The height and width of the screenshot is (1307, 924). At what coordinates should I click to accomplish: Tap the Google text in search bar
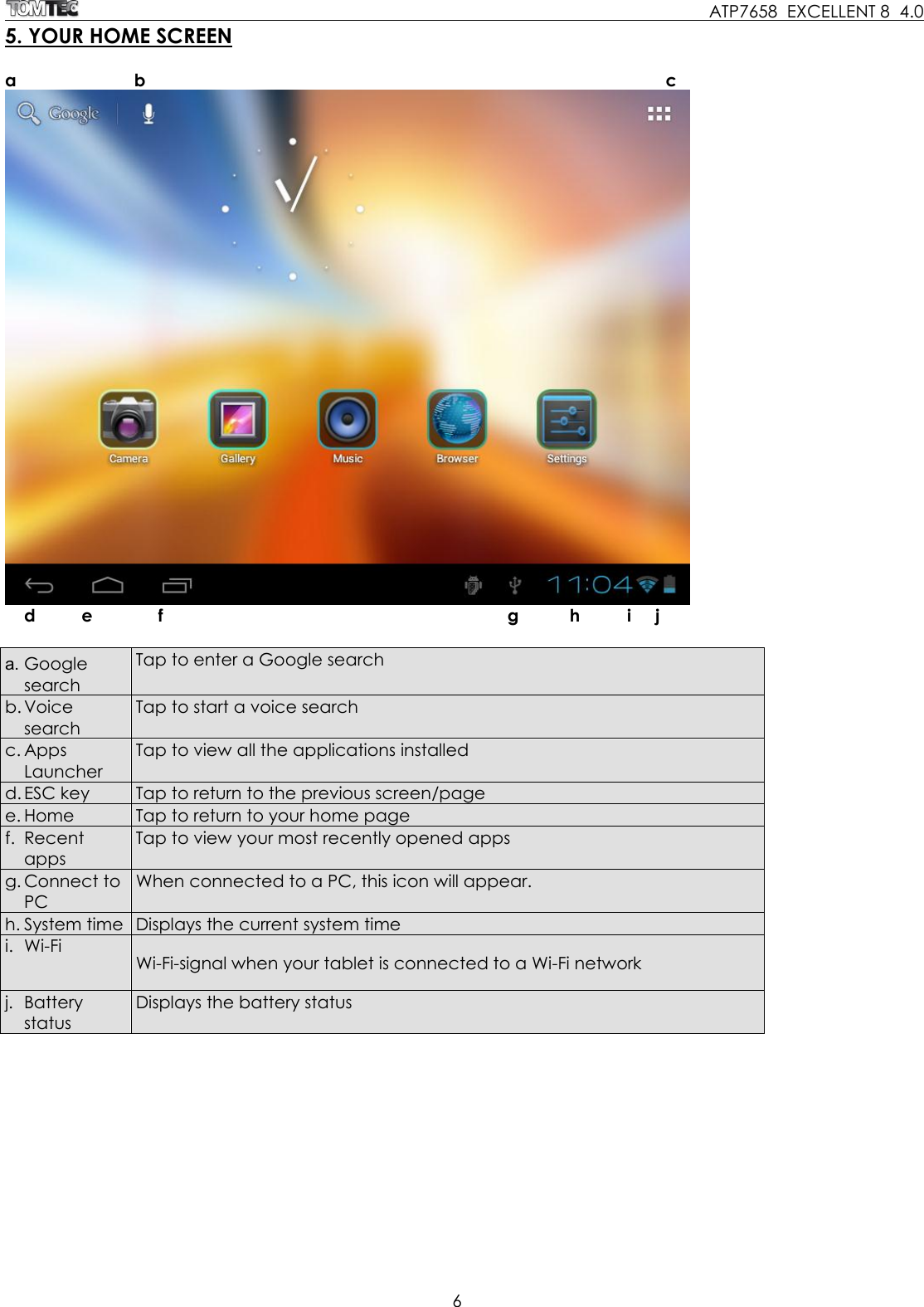tap(74, 114)
